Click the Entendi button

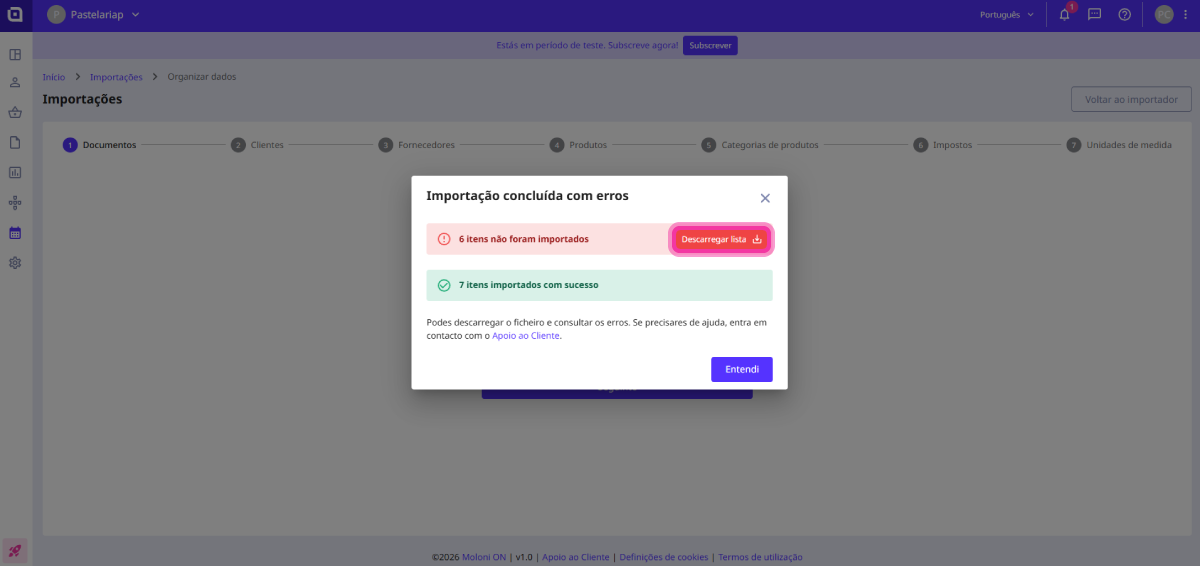click(x=741, y=369)
